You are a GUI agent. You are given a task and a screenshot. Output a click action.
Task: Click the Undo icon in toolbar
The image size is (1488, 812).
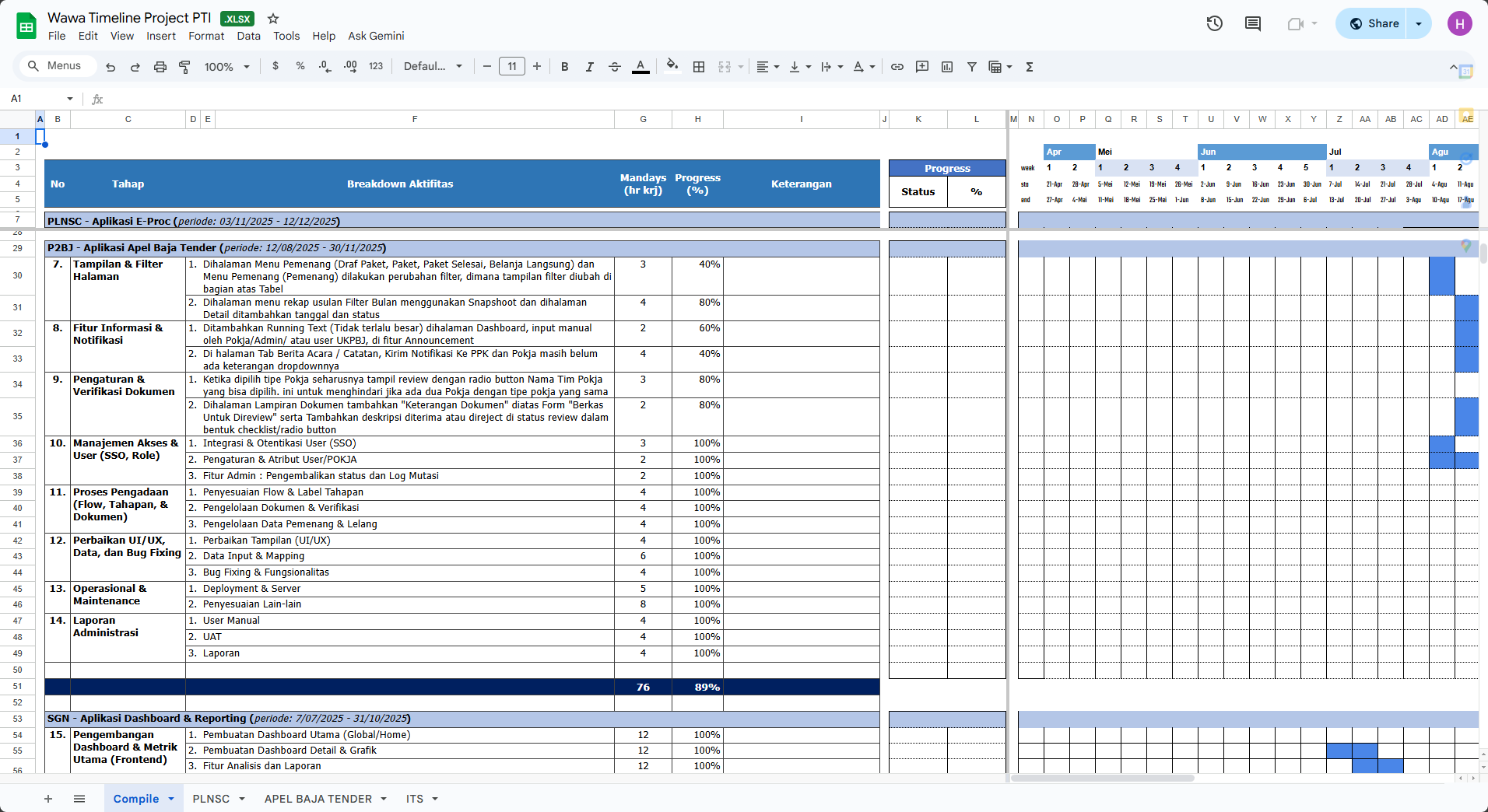coord(111,67)
